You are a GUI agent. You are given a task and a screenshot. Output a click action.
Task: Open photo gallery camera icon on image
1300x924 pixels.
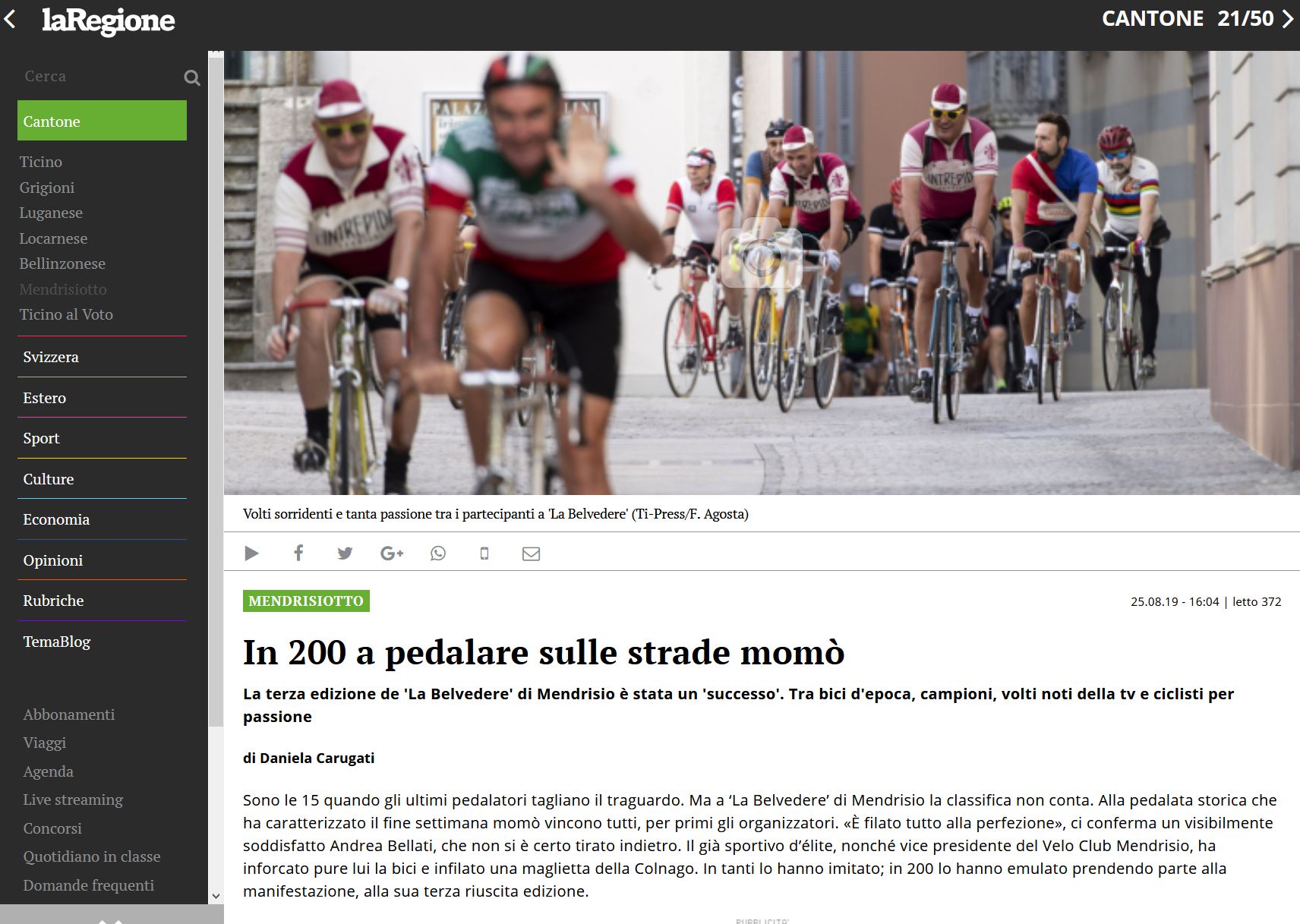click(762, 258)
